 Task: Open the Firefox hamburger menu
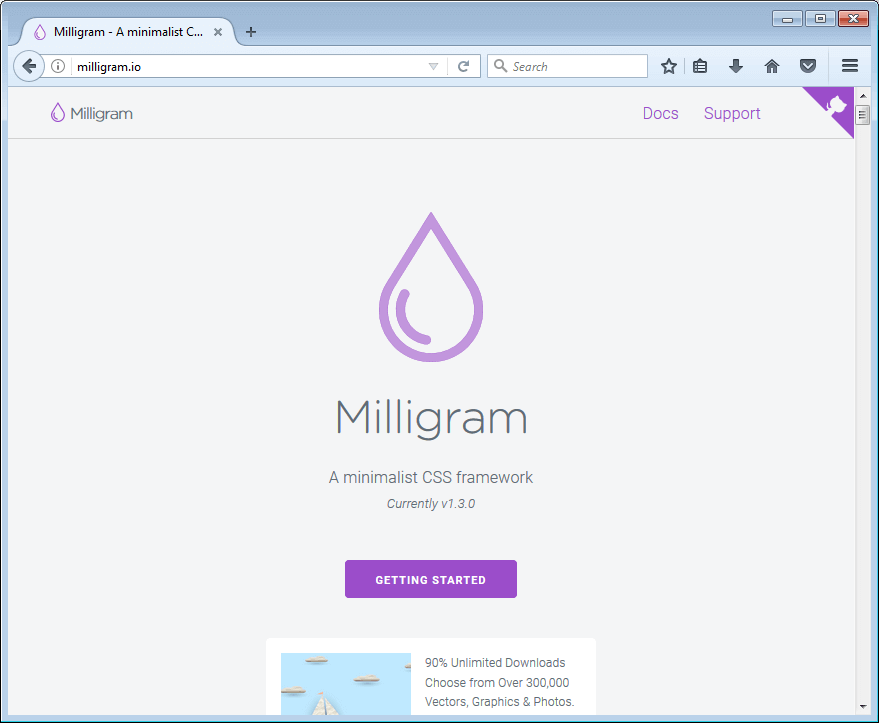[850, 66]
